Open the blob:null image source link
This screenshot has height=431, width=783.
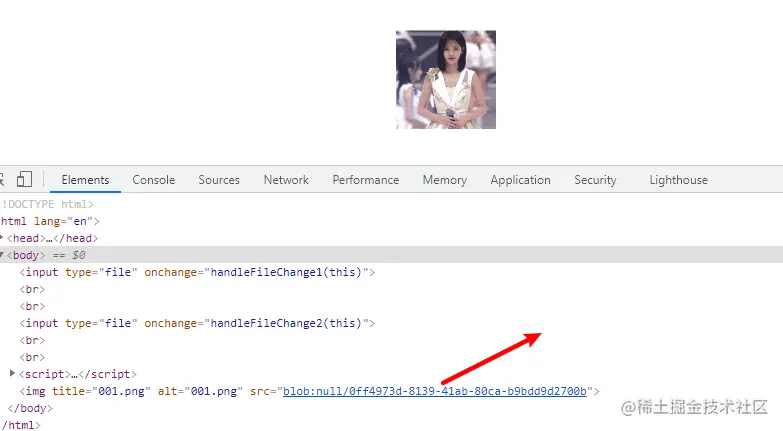[x=434, y=391]
